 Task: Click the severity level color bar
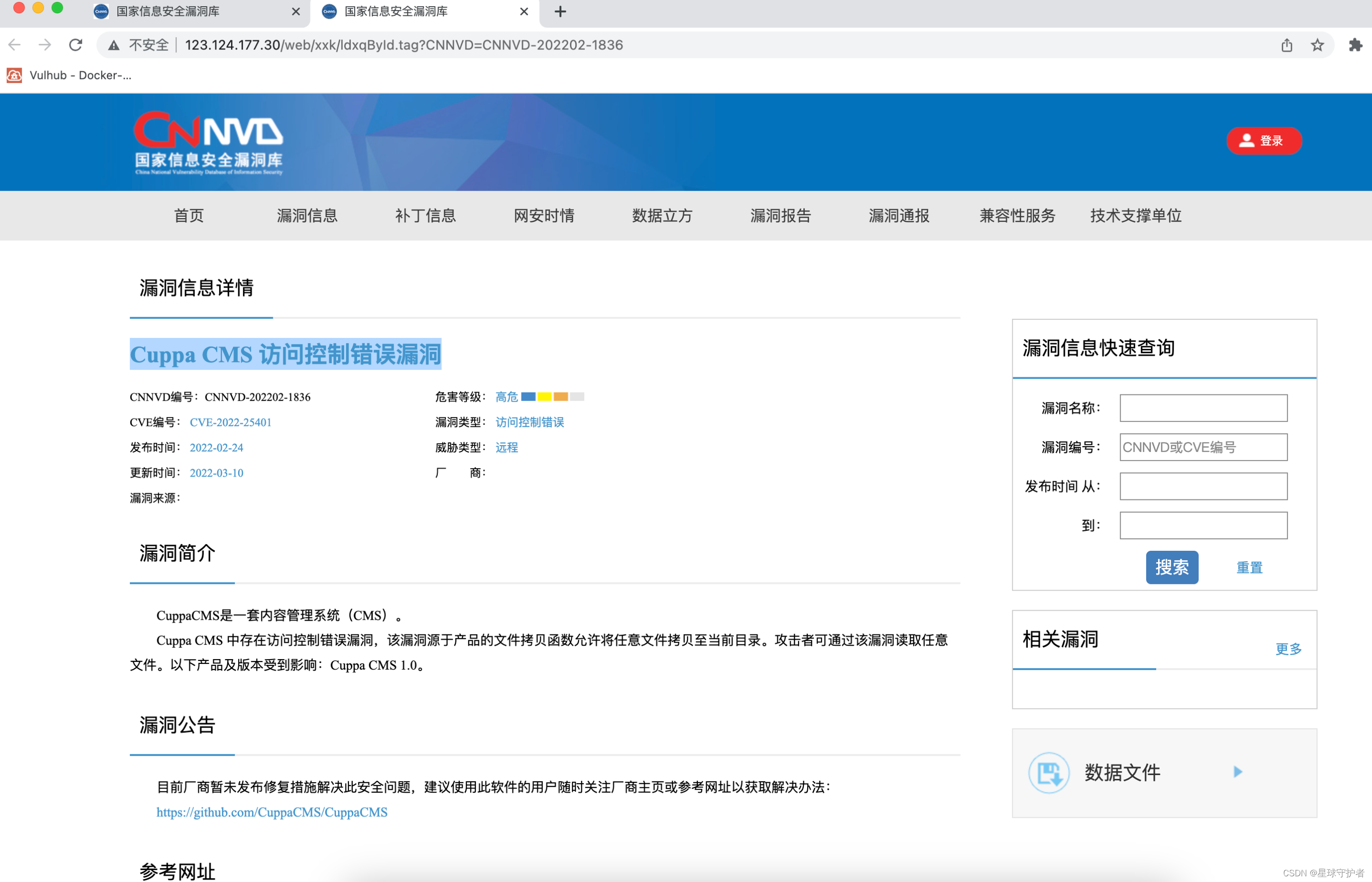[552, 396]
